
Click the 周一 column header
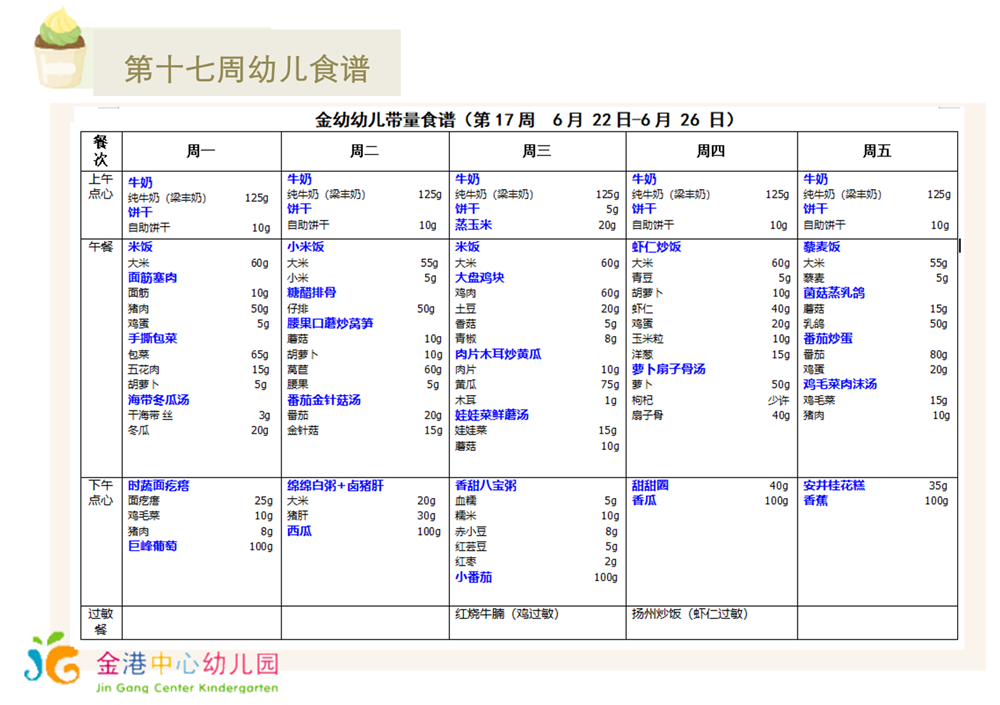201,151
